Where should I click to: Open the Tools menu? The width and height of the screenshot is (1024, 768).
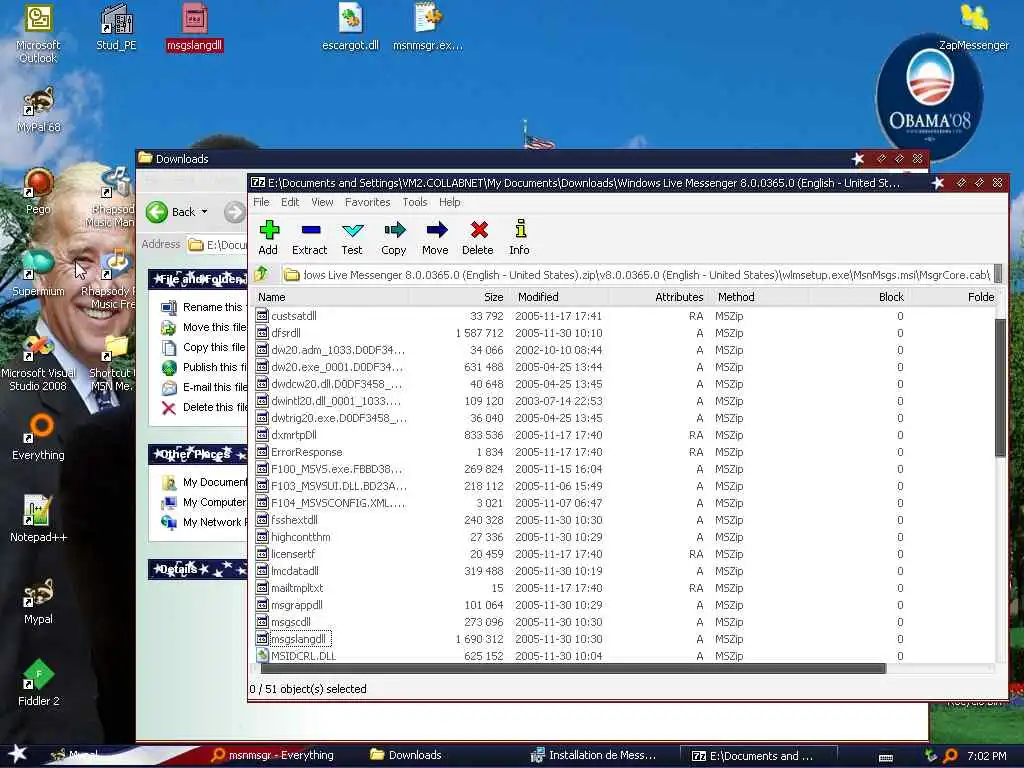415,202
